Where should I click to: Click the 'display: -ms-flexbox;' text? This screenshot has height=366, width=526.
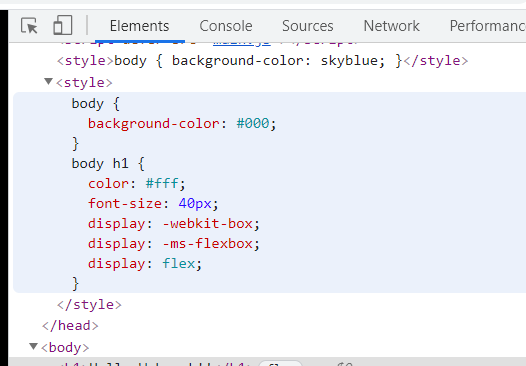coord(174,244)
